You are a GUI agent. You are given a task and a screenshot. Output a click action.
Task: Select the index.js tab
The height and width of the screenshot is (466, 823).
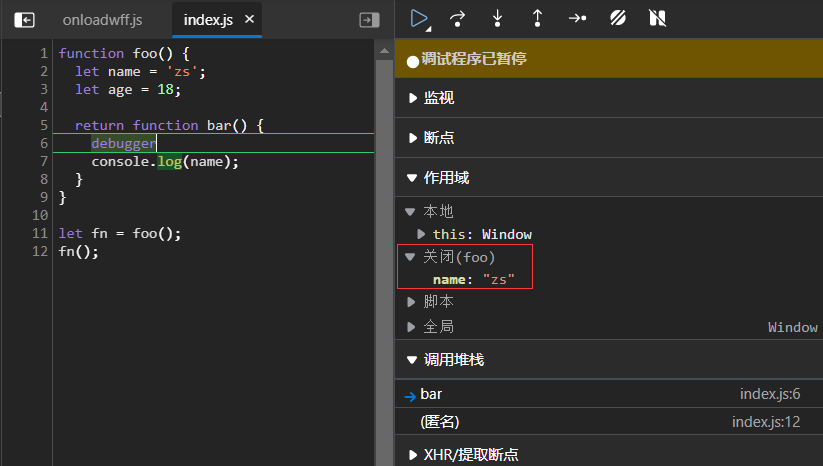click(208, 20)
